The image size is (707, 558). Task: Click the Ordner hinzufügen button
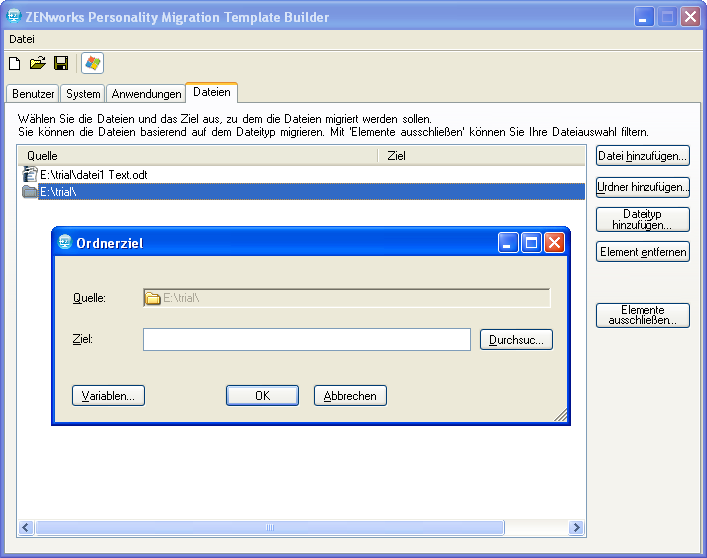[x=643, y=187]
